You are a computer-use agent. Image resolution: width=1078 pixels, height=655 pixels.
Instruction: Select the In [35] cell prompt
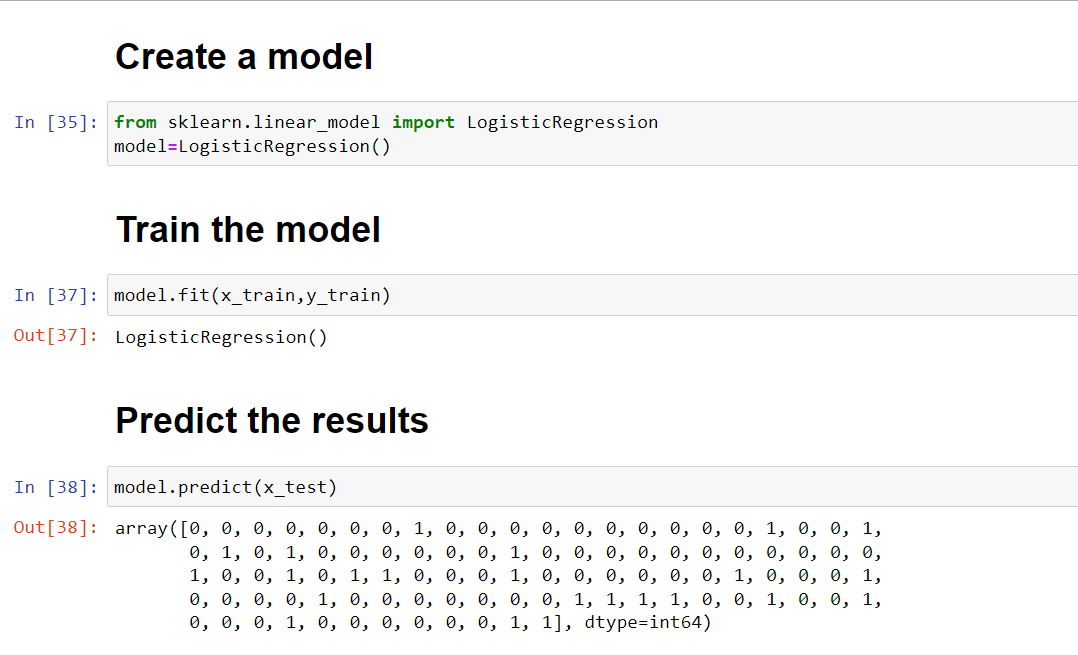[56, 123]
